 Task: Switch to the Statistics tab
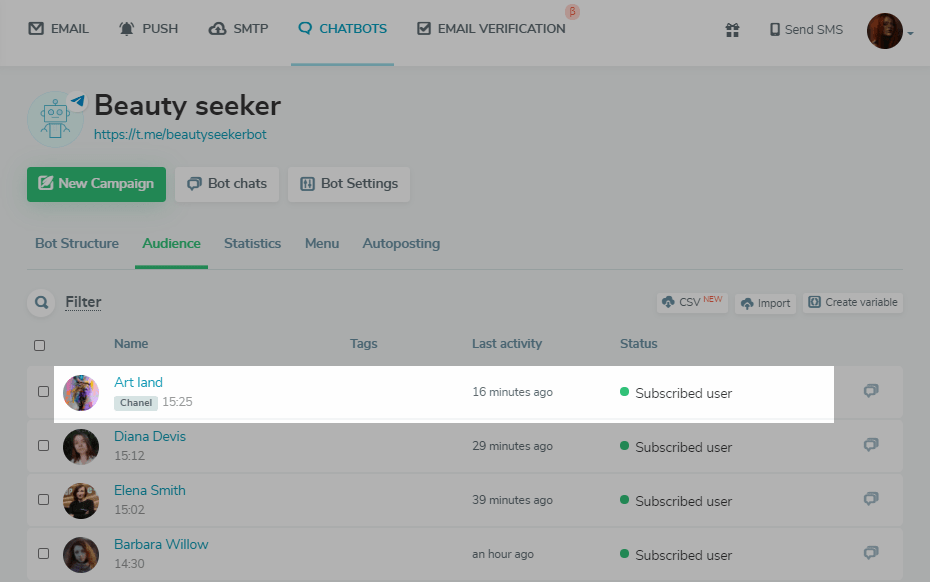[x=252, y=243]
